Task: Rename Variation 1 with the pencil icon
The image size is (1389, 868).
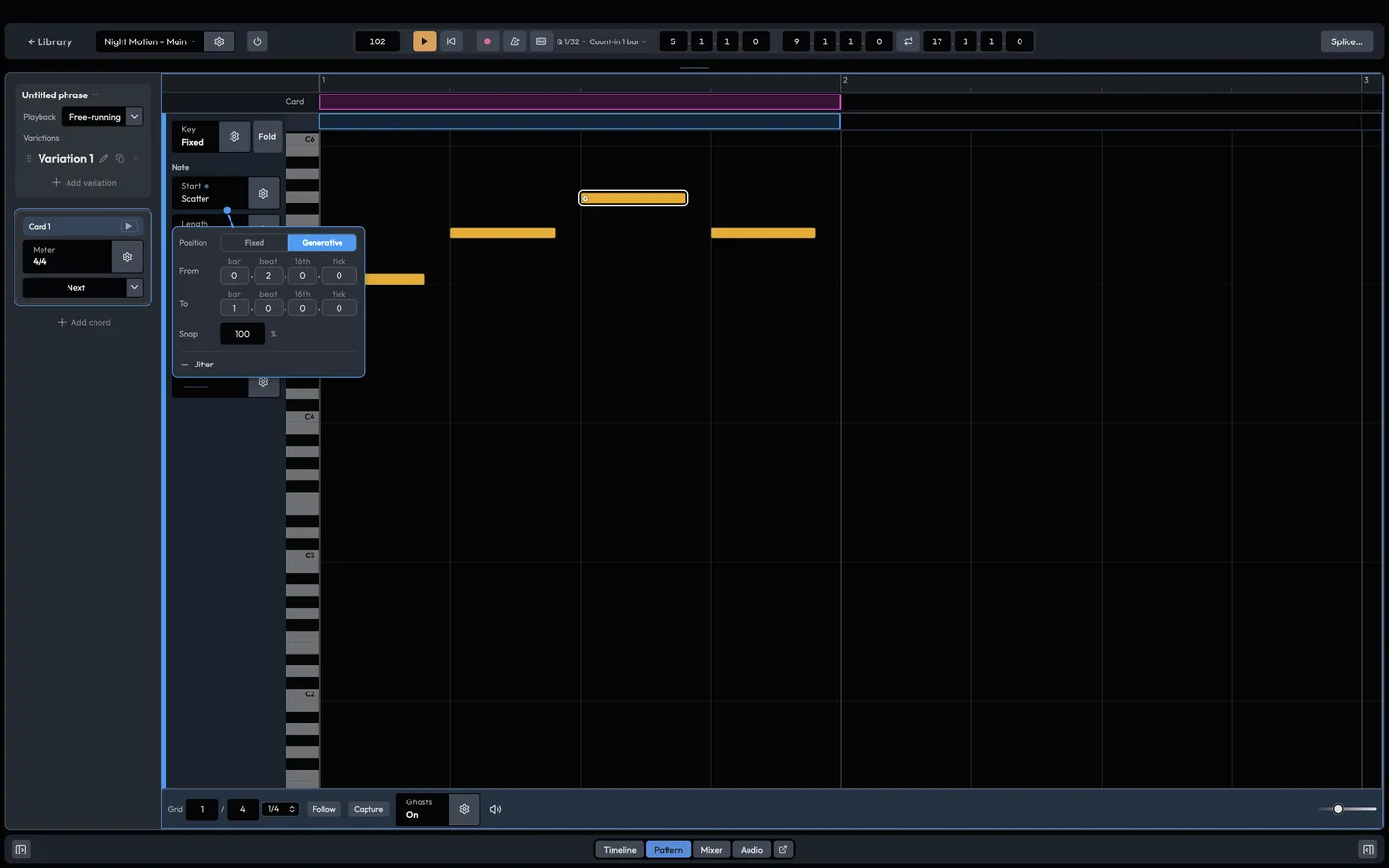Action: [x=104, y=158]
